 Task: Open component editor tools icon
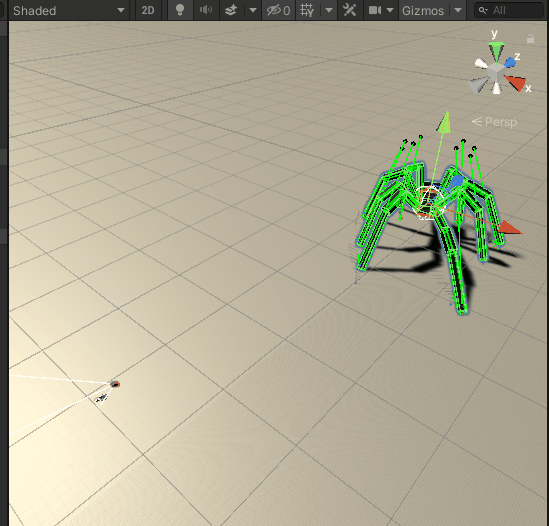[349, 11]
